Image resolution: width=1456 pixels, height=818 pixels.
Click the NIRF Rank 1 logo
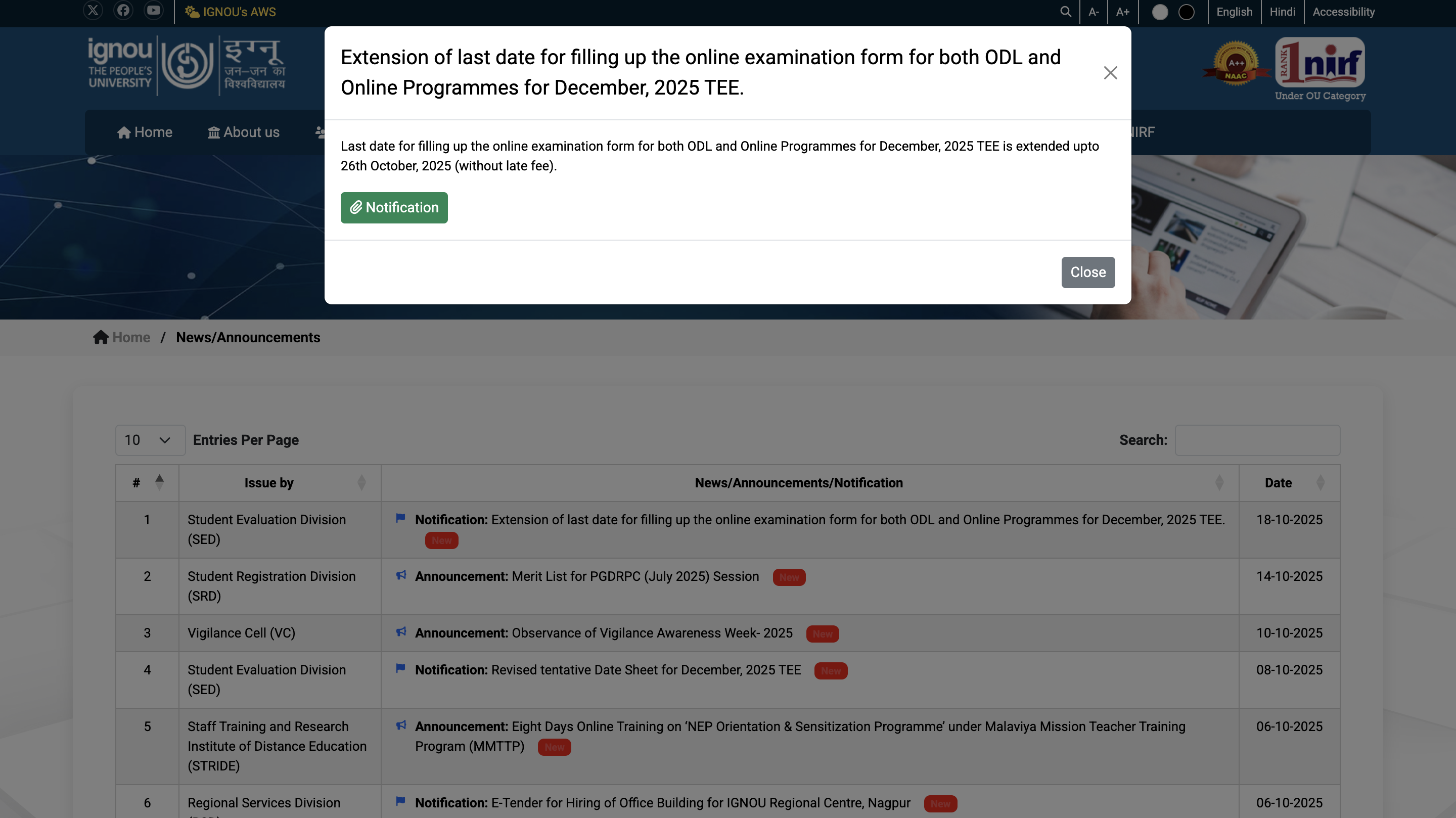[1320, 62]
